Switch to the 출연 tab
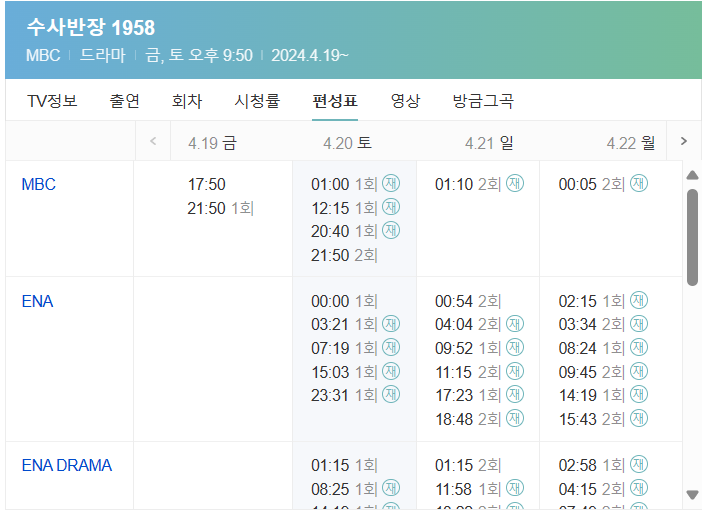The width and height of the screenshot is (706, 518). pos(125,101)
